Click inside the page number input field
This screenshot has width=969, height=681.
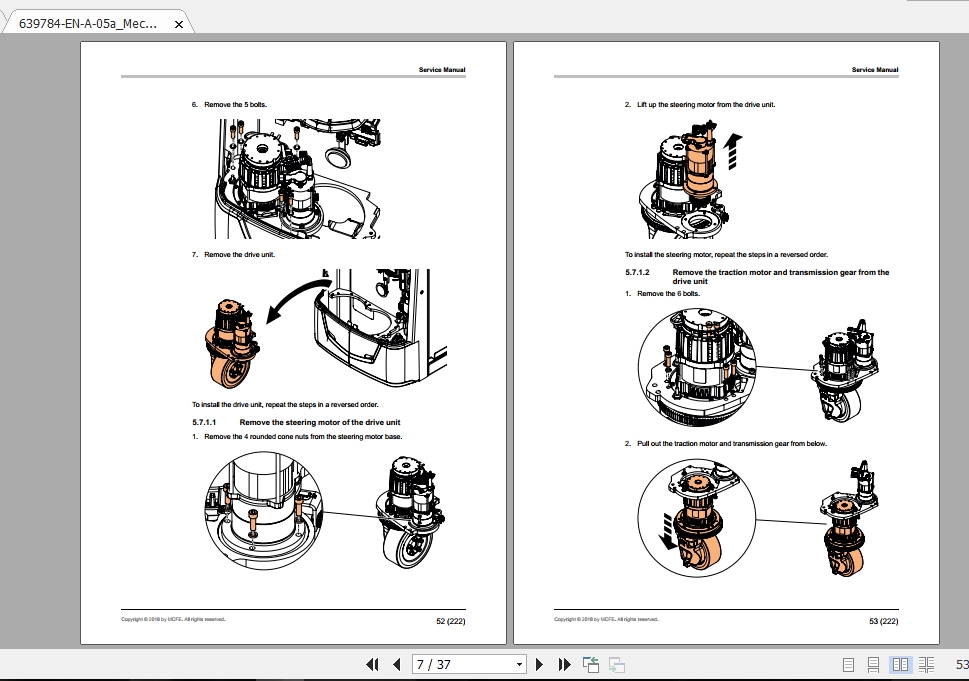coord(440,664)
